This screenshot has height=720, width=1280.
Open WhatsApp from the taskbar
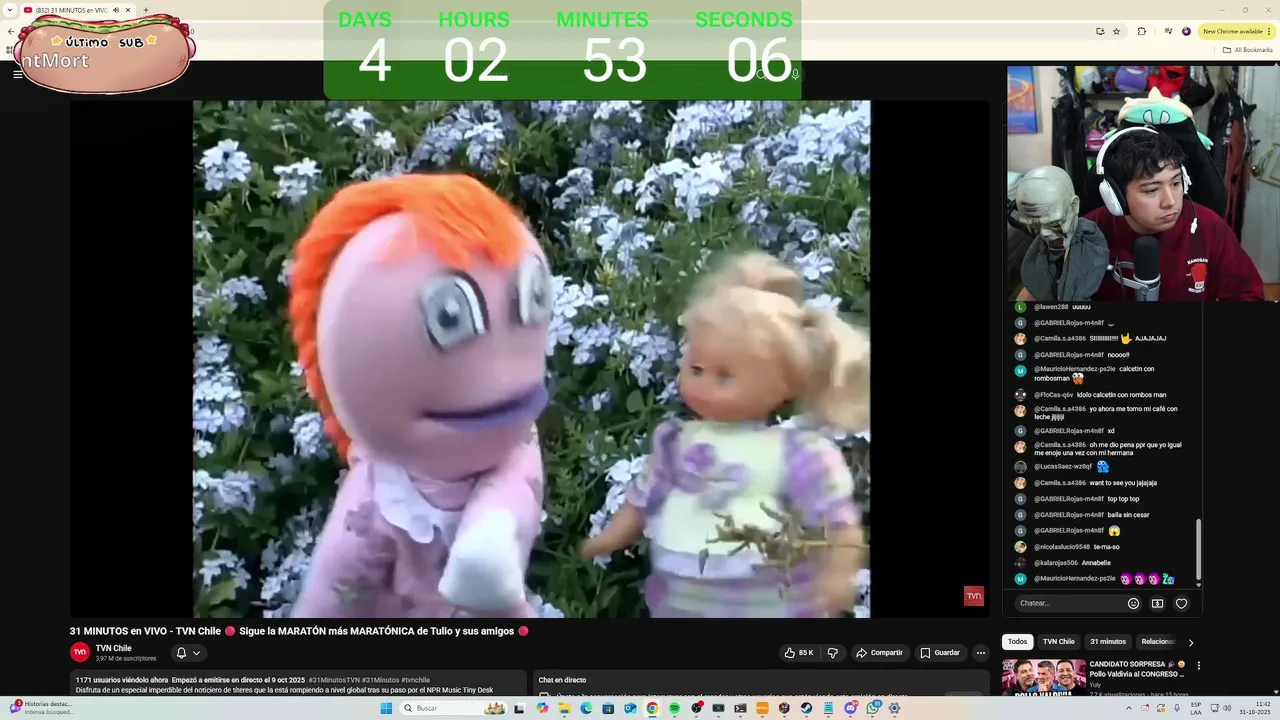pyautogui.click(x=872, y=708)
